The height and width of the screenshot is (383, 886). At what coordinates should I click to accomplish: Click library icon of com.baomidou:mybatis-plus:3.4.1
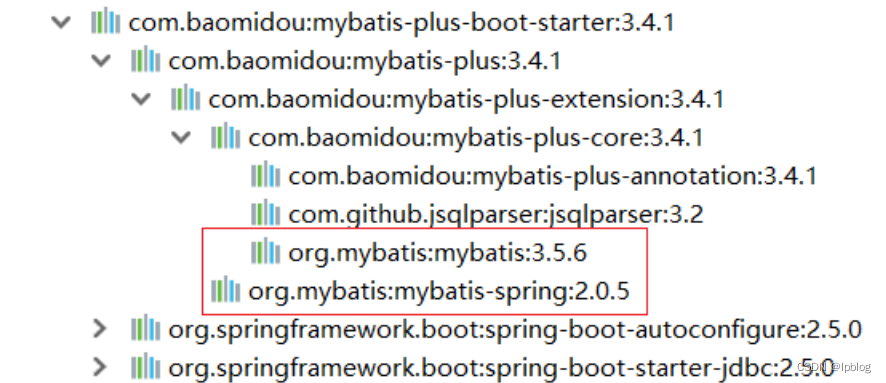pos(145,60)
